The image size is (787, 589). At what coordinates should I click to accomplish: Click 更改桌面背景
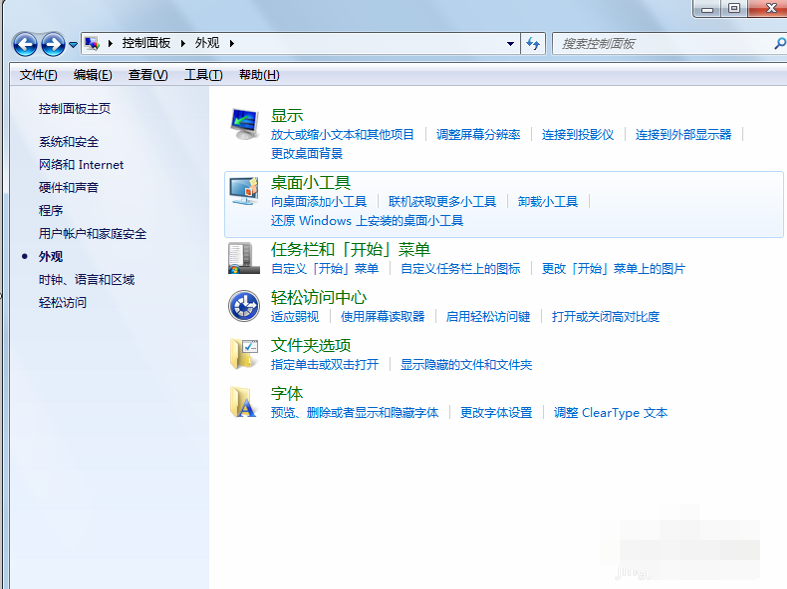307,154
